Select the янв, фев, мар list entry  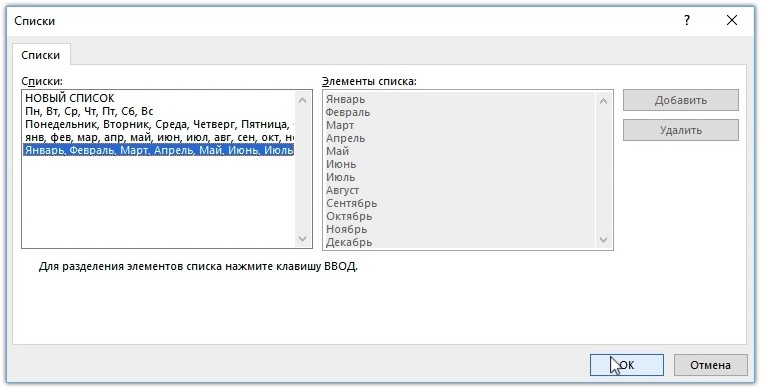tap(159, 137)
